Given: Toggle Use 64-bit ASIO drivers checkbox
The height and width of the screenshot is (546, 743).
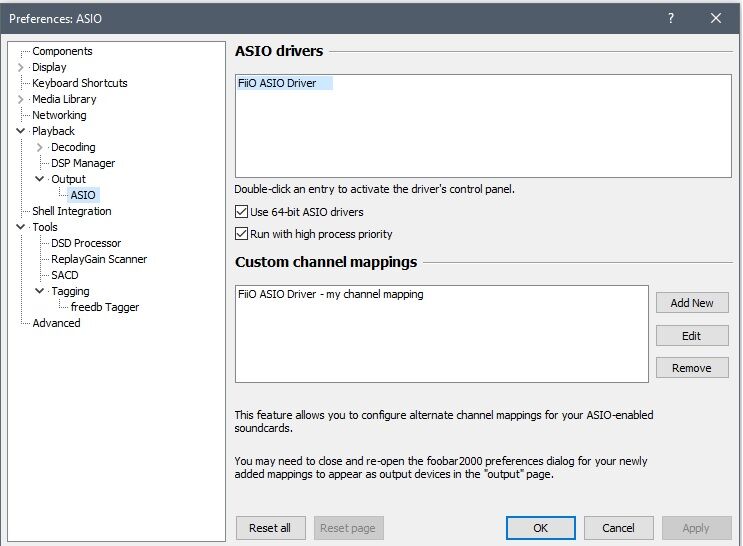Looking at the screenshot, I should 242,211.
